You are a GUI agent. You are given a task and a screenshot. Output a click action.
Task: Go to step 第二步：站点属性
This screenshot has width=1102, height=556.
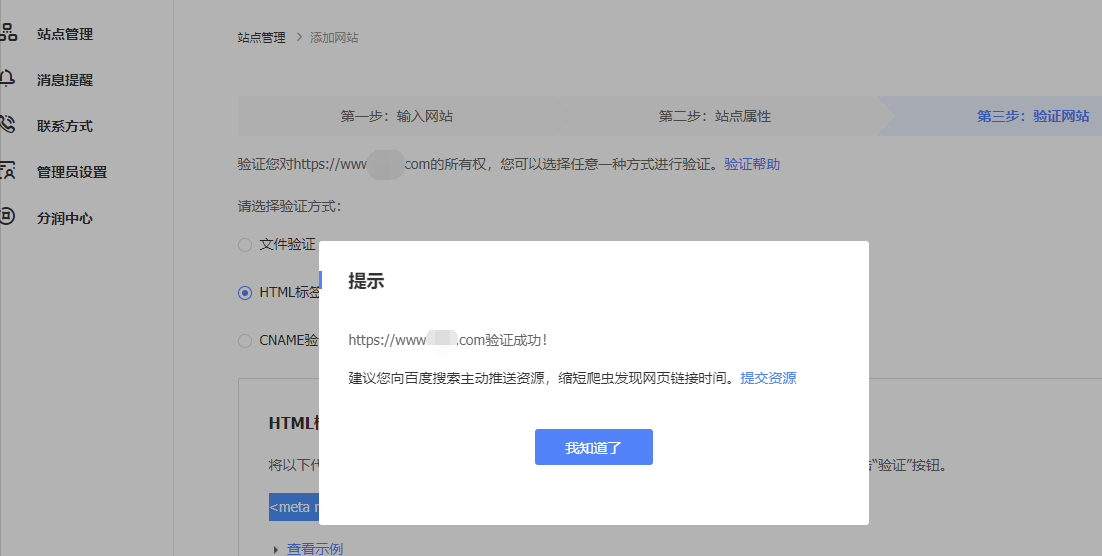pyautogui.click(x=714, y=116)
